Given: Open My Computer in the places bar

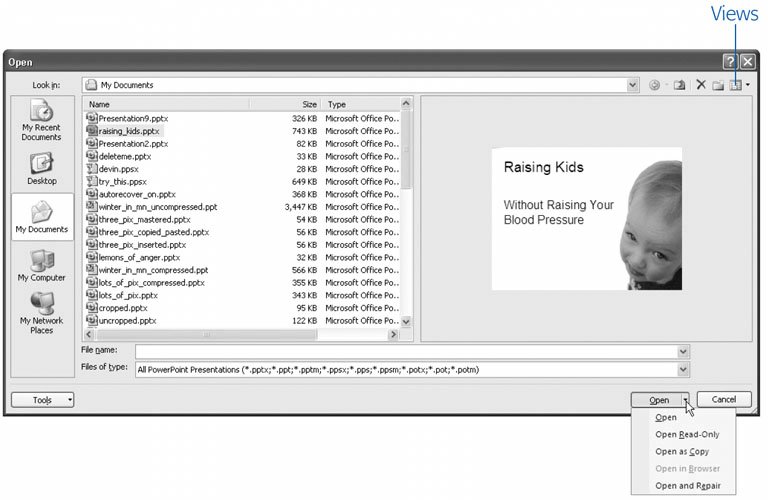Looking at the screenshot, I should coord(41,265).
